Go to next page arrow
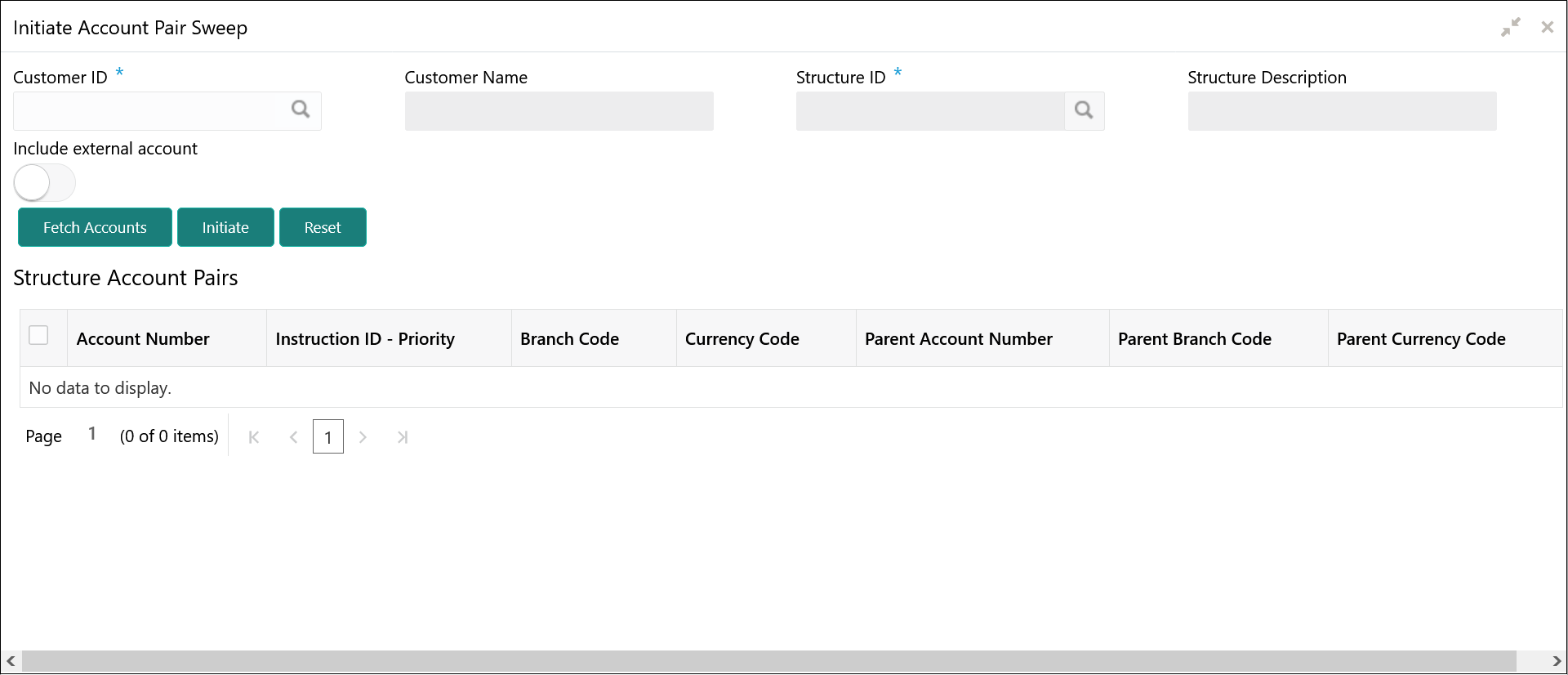 363,437
